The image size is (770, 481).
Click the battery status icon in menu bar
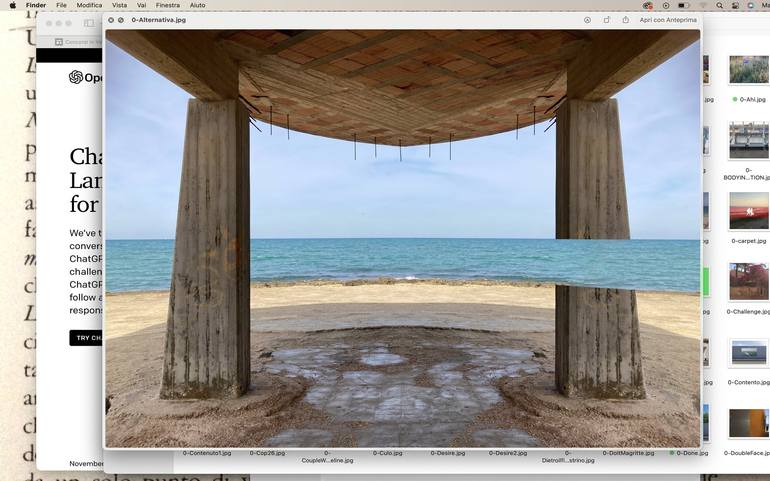pyautogui.click(x=684, y=5)
